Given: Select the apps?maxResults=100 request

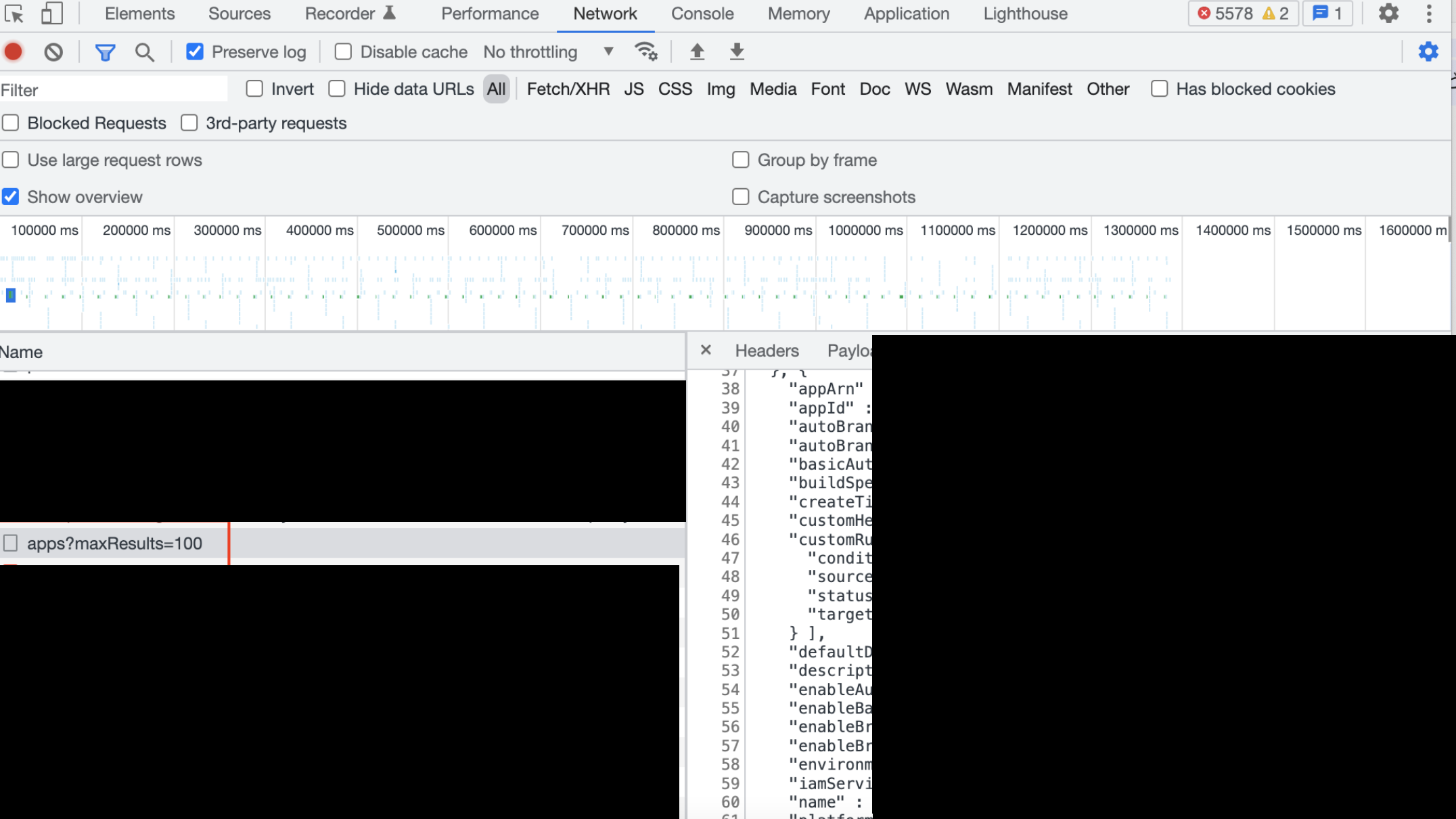Looking at the screenshot, I should point(114,543).
